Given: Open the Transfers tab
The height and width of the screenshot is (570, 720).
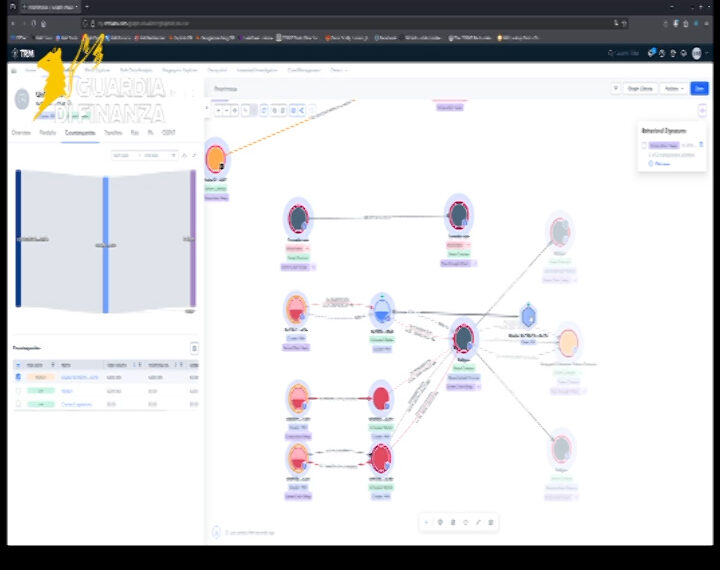Looking at the screenshot, I should tap(113, 133).
